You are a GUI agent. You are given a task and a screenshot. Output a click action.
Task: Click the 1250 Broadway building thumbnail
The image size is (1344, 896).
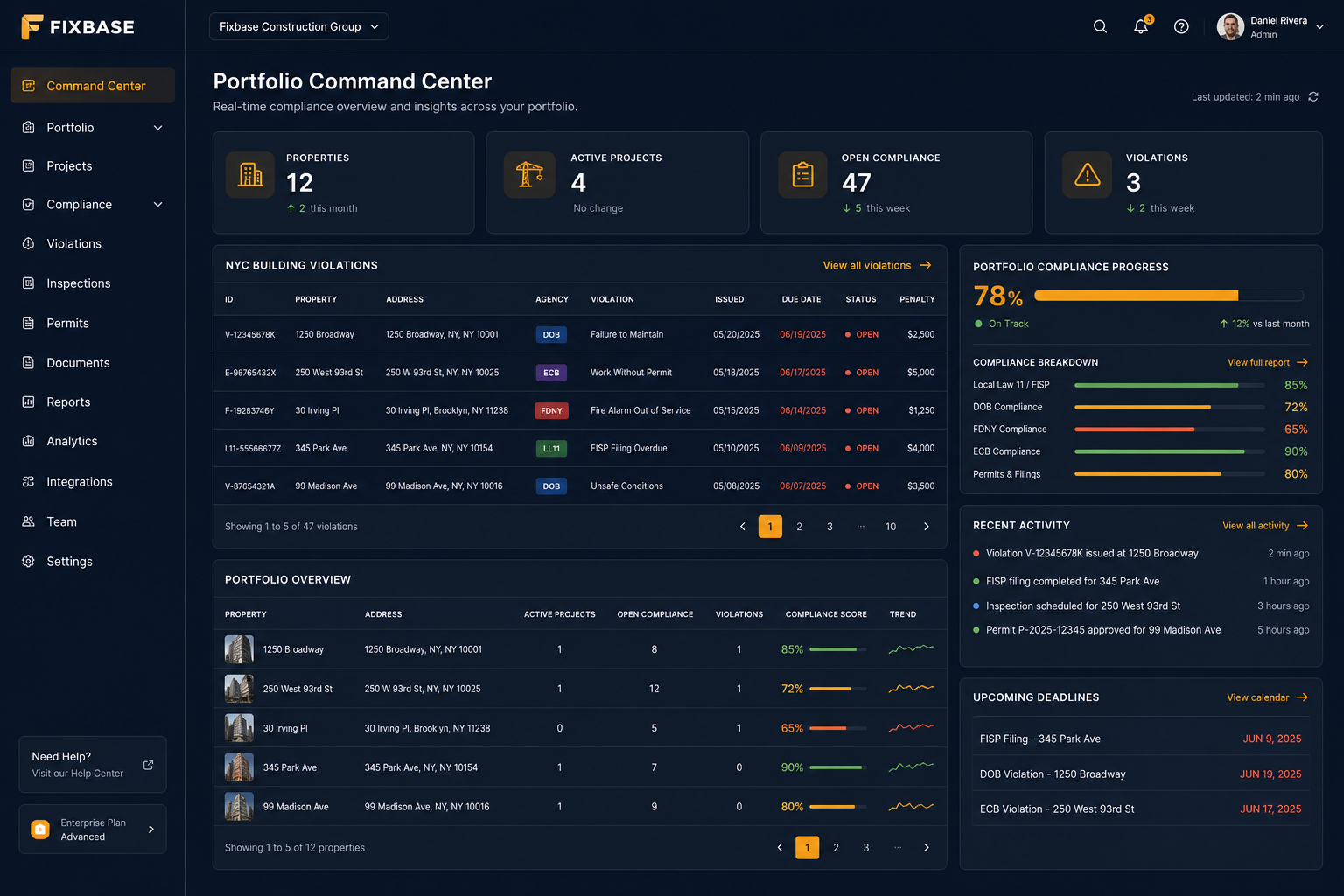239,649
